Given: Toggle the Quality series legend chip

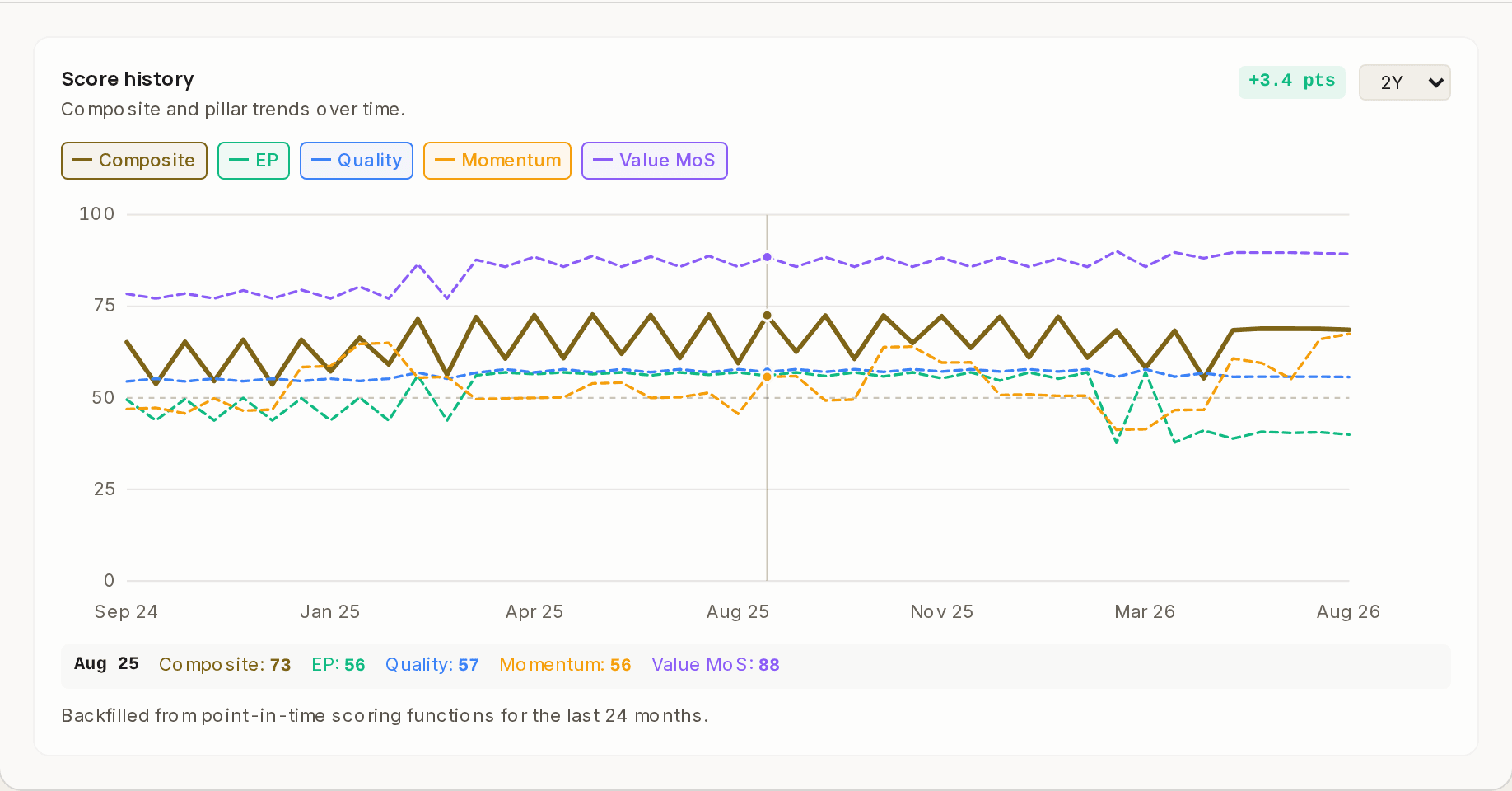Looking at the screenshot, I should coord(357,161).
